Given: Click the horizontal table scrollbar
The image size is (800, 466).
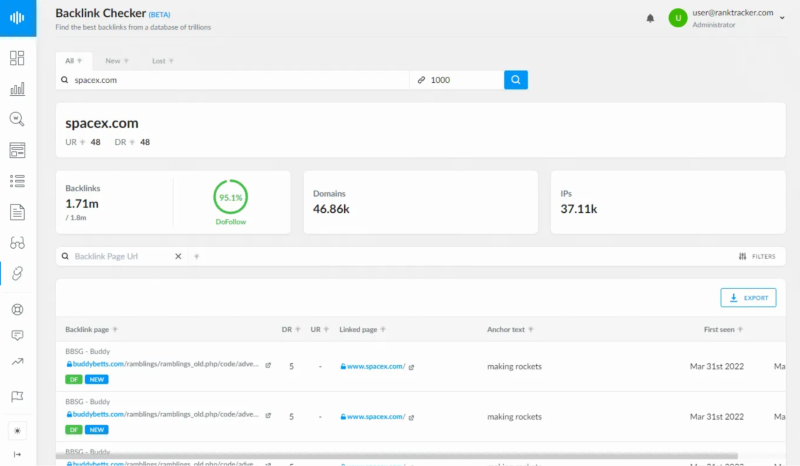Looking at the screenshot, I should [397, 456].
